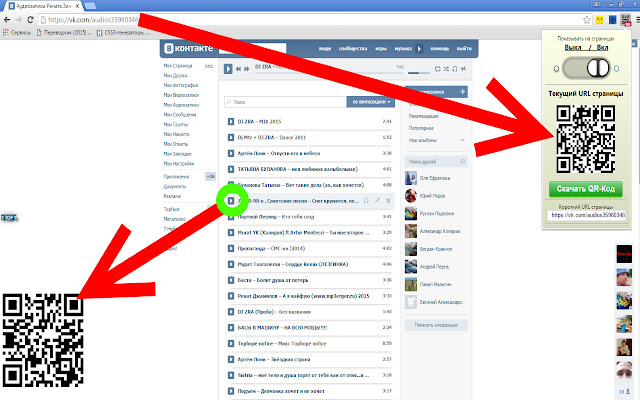Screen dimensions: 640x400
Task: Open friend Юрий avatar thumbnail
Action: [411, 196]
